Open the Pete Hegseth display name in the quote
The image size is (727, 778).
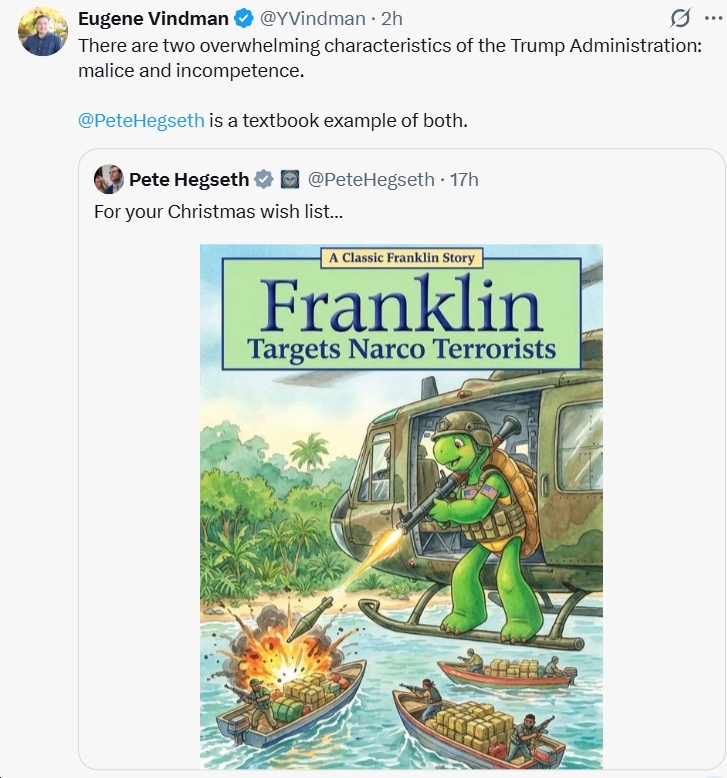[x=189, y=180]
